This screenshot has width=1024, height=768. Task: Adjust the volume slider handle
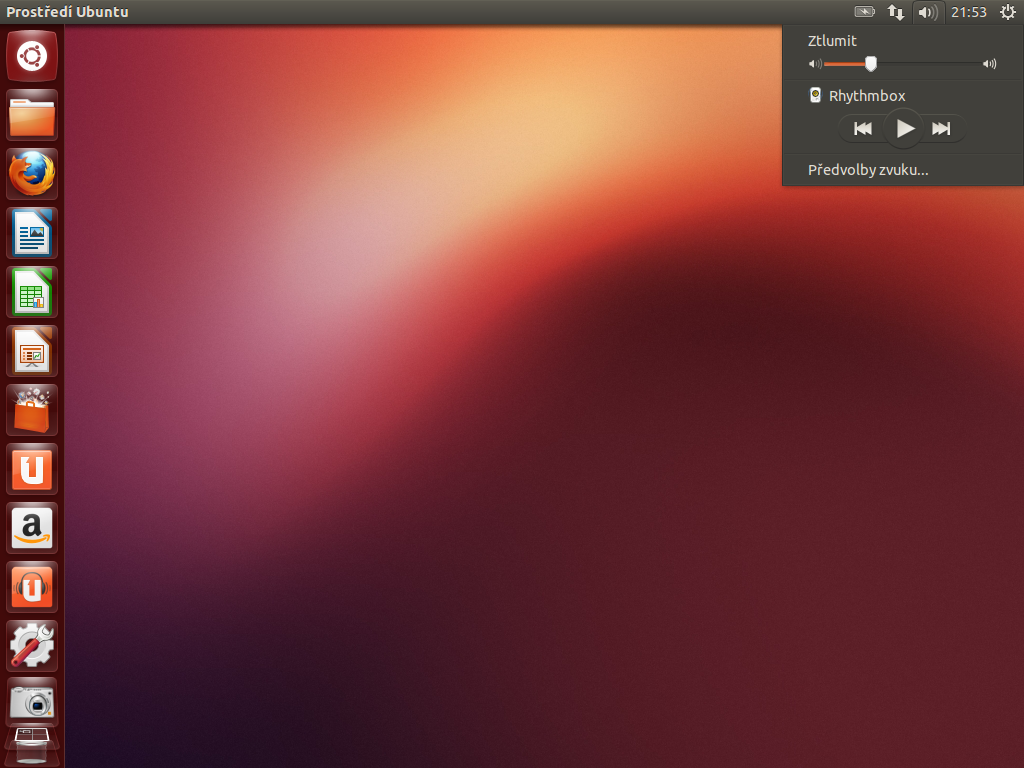click(x=871, y=63)
